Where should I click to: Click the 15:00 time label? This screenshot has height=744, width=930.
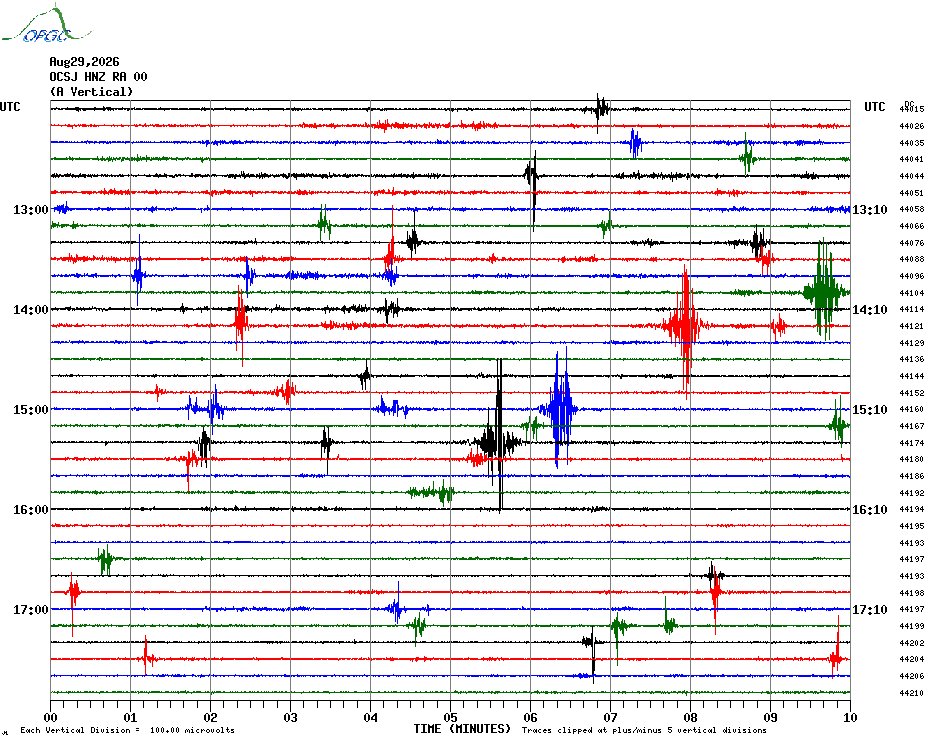point(31,410)
